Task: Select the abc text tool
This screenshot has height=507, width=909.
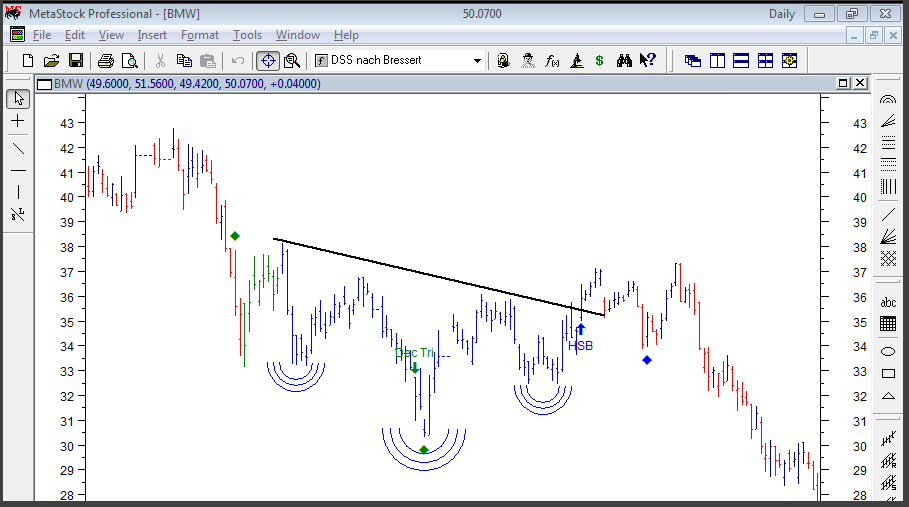Action: click(888, 302)
